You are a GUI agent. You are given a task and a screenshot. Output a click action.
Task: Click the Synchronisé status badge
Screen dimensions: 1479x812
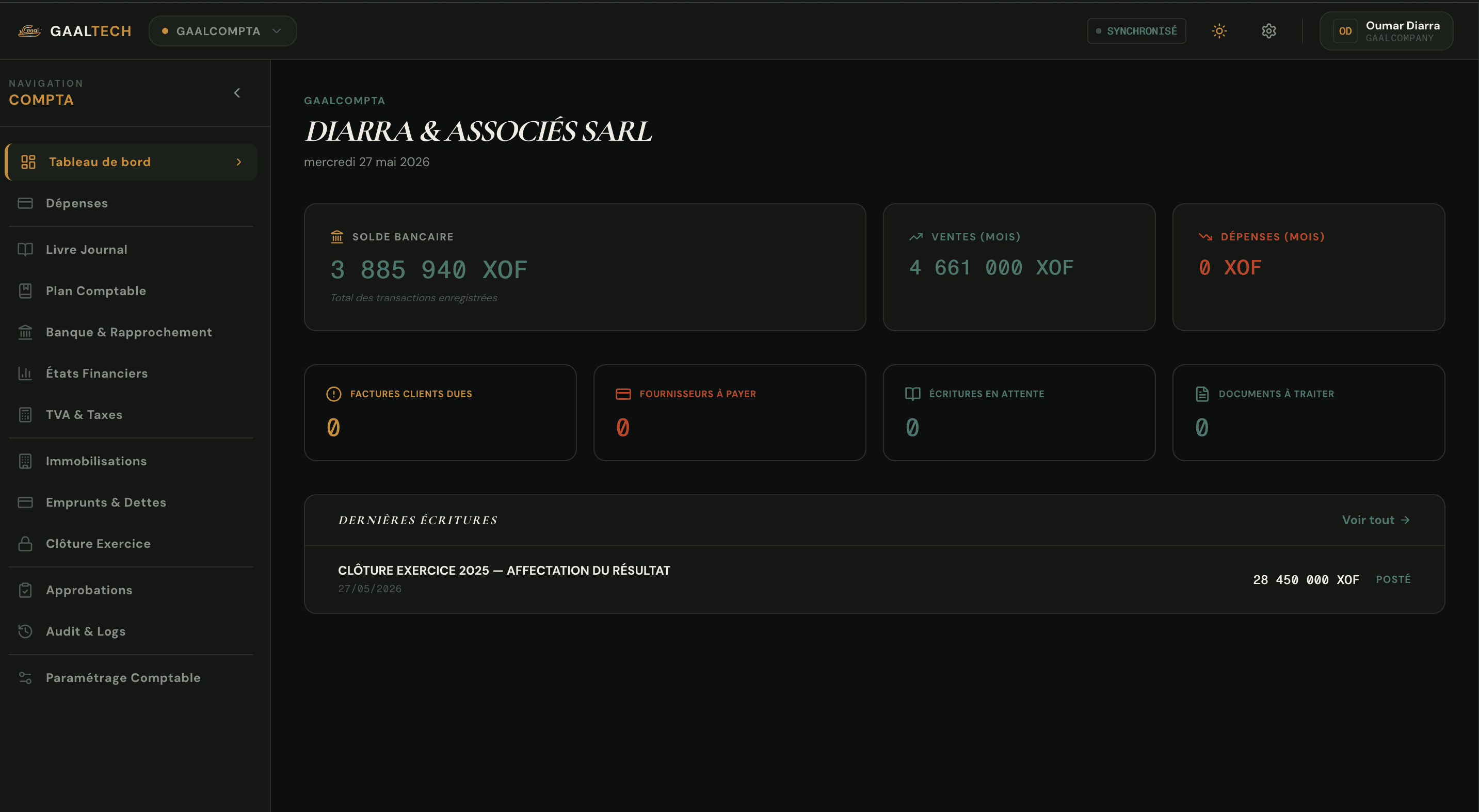(x=1136, y=31)
